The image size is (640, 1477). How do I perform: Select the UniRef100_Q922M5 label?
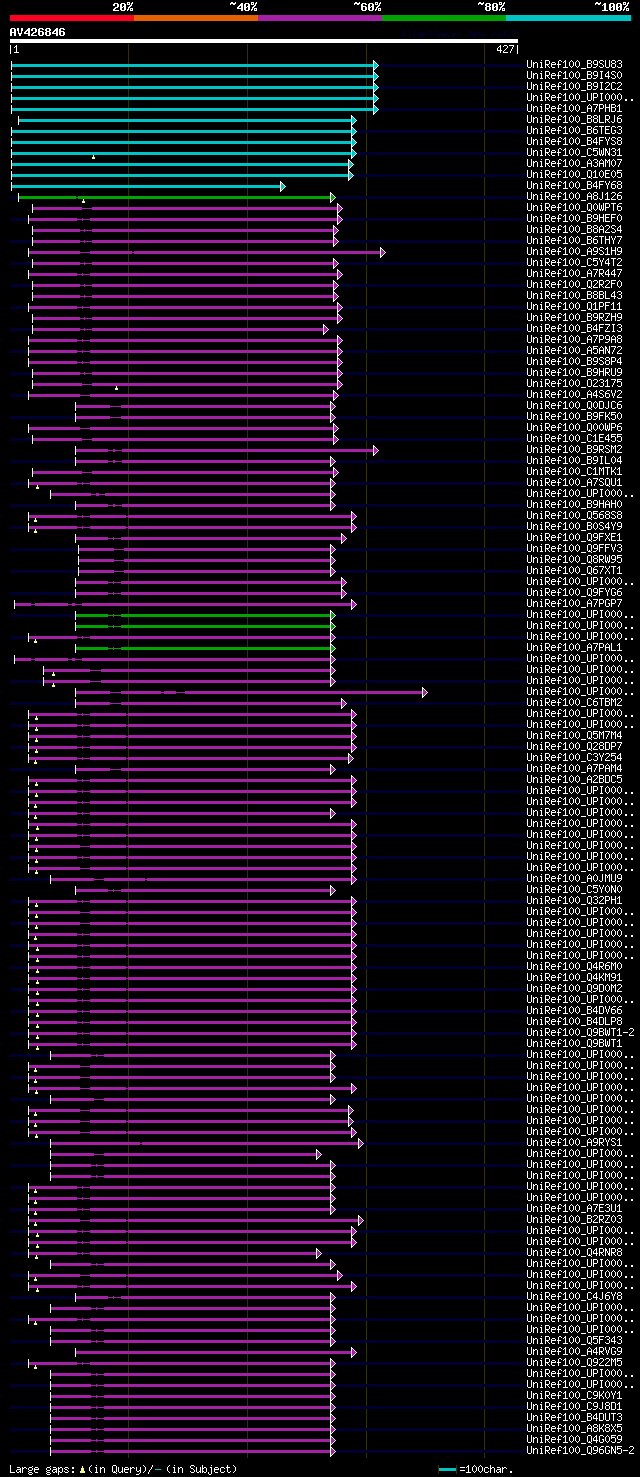click(574, 1363)
